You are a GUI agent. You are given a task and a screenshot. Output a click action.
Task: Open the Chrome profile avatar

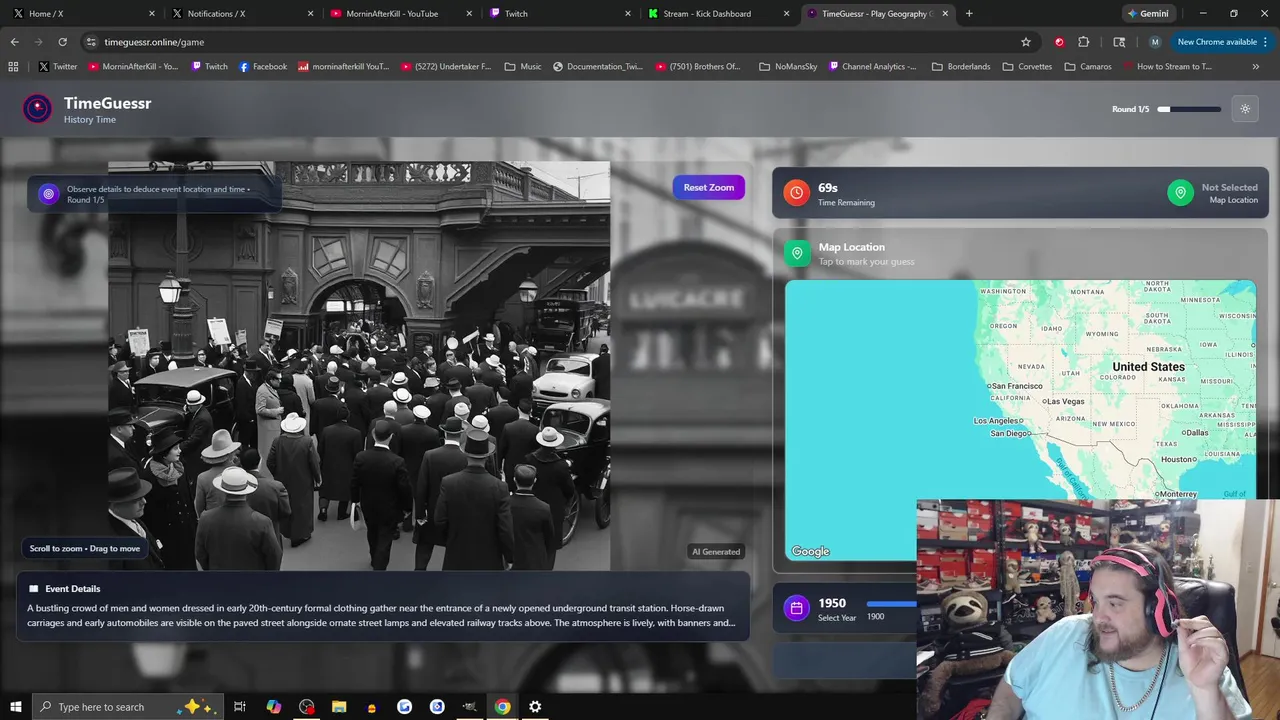point(1155,42)
